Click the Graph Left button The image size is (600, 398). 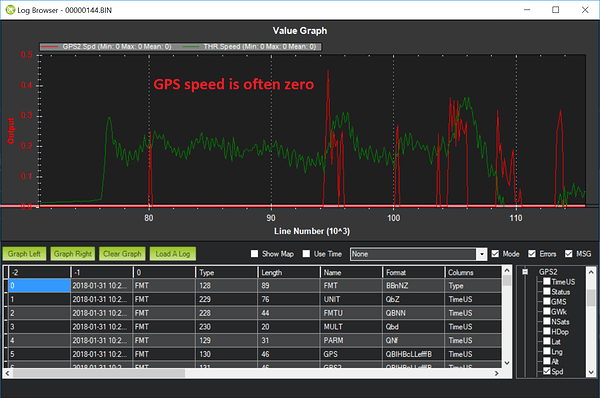tap(24, 254)
